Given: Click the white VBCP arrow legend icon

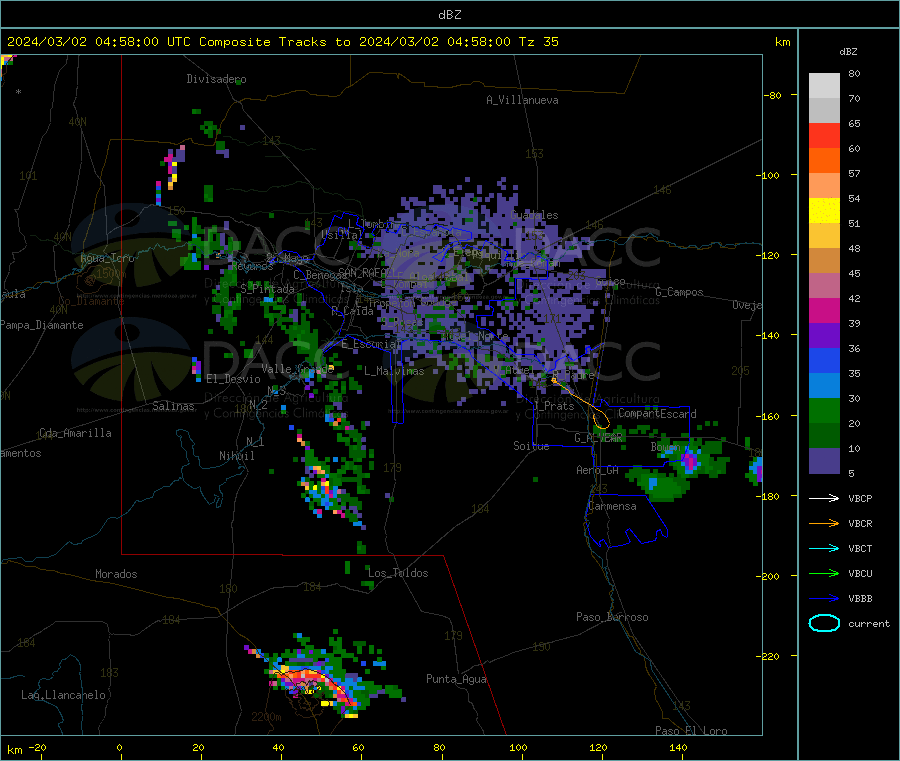Looking at the screenshot, I should 824,498.
